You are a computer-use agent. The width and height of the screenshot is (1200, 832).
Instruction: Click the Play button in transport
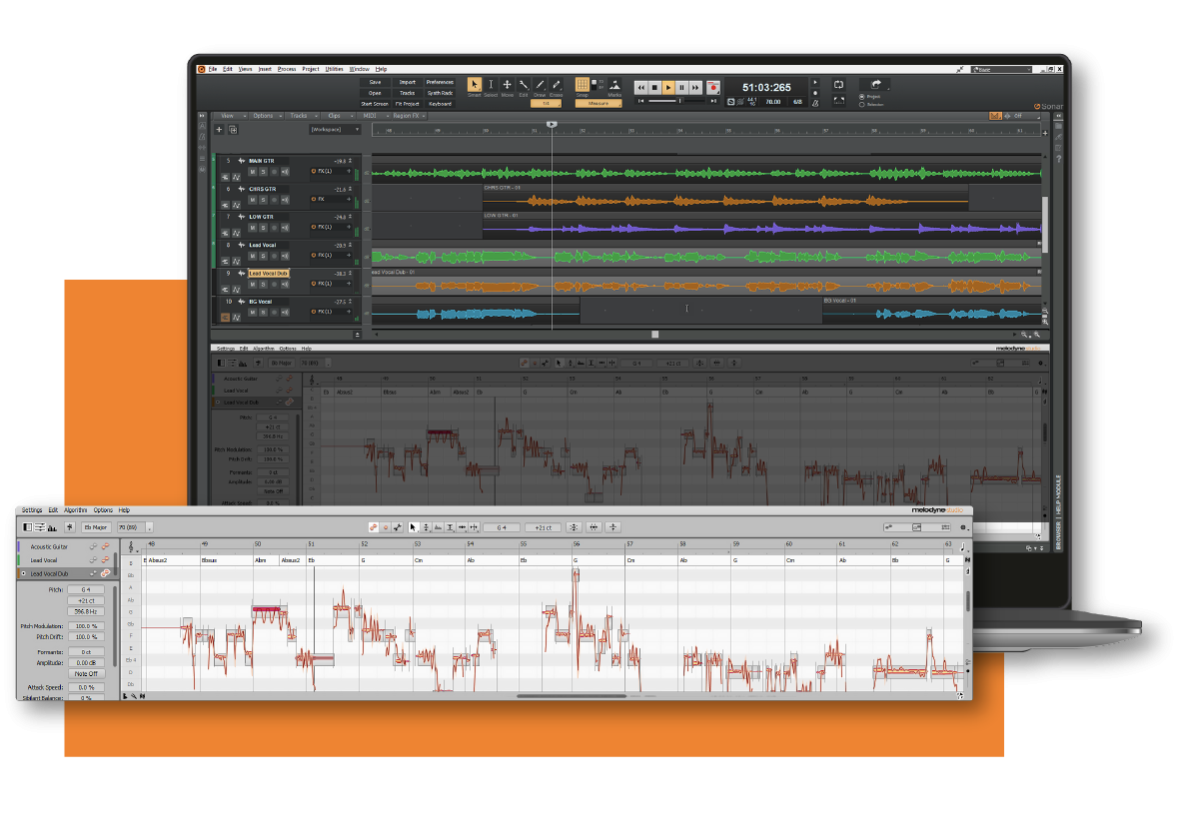coord(669,88)
